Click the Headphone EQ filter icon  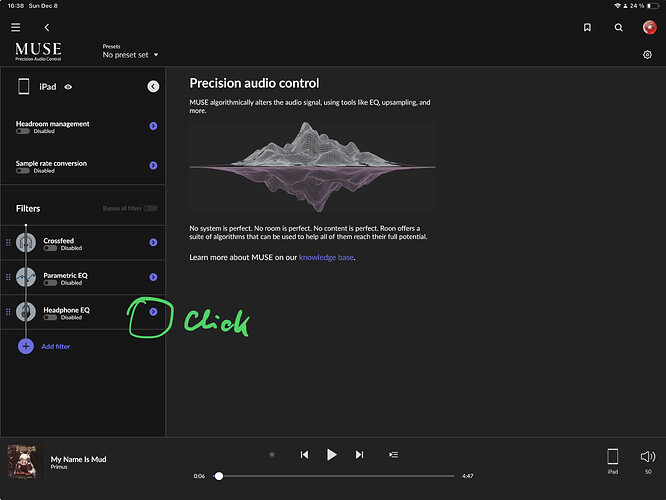(x=26, y=312)
